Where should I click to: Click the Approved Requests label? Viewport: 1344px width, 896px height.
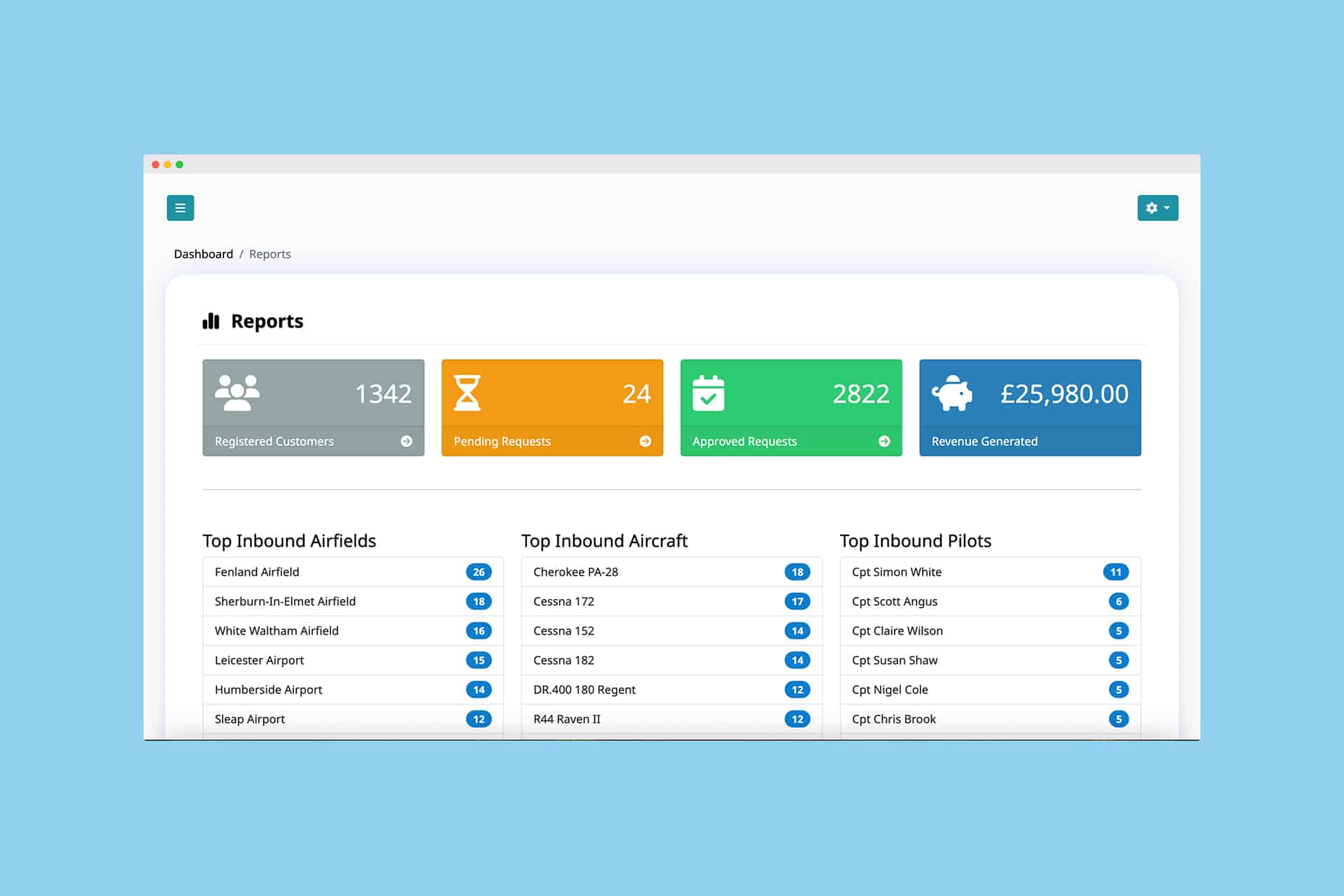[745, 442]
